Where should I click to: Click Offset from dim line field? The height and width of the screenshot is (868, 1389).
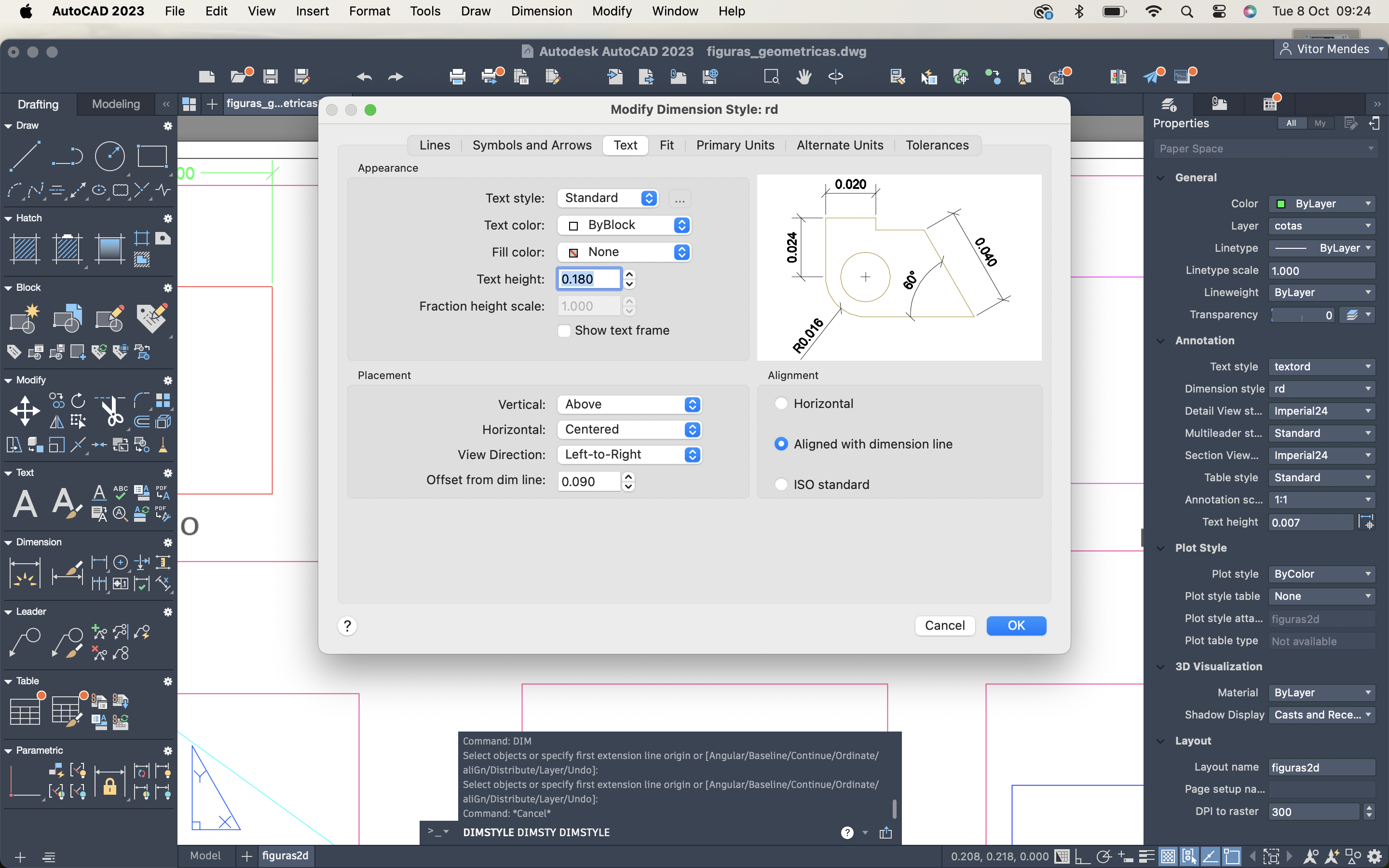tap(589, 482)
